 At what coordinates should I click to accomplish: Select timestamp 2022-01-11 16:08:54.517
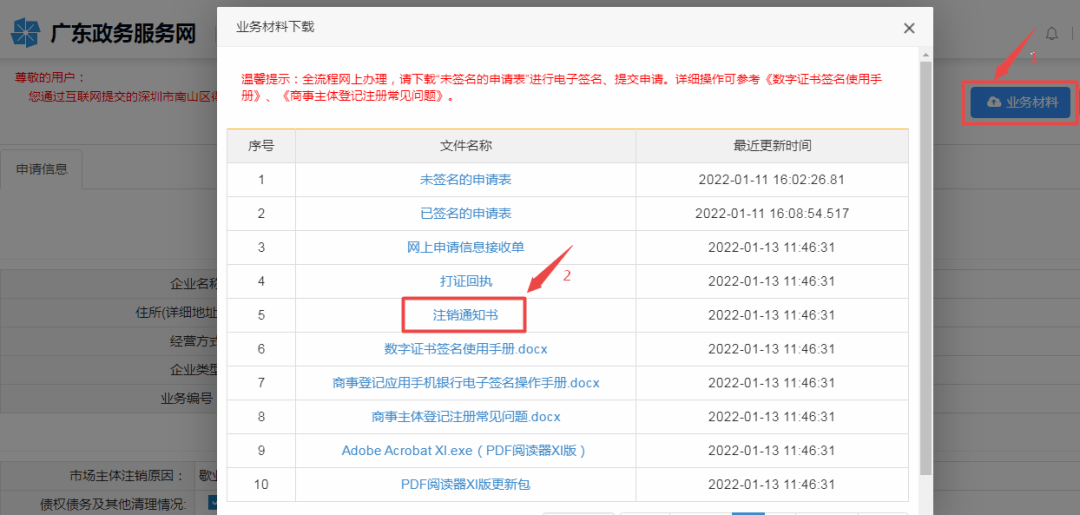pos(771,213)
